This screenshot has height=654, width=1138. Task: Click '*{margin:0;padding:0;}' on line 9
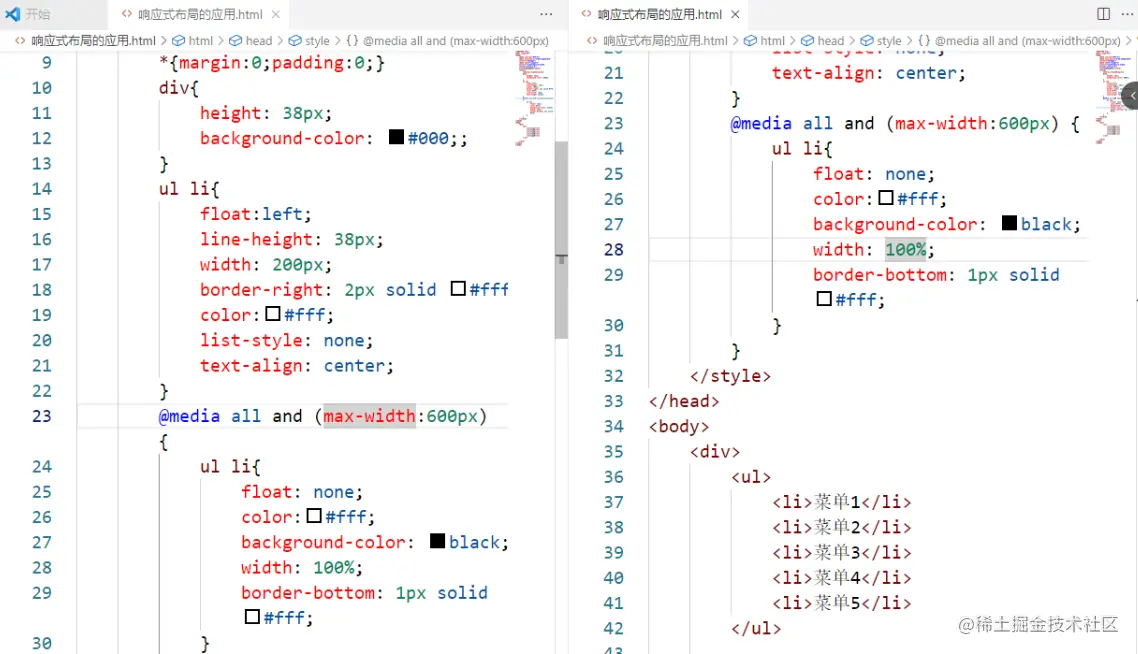click(272, 62)
